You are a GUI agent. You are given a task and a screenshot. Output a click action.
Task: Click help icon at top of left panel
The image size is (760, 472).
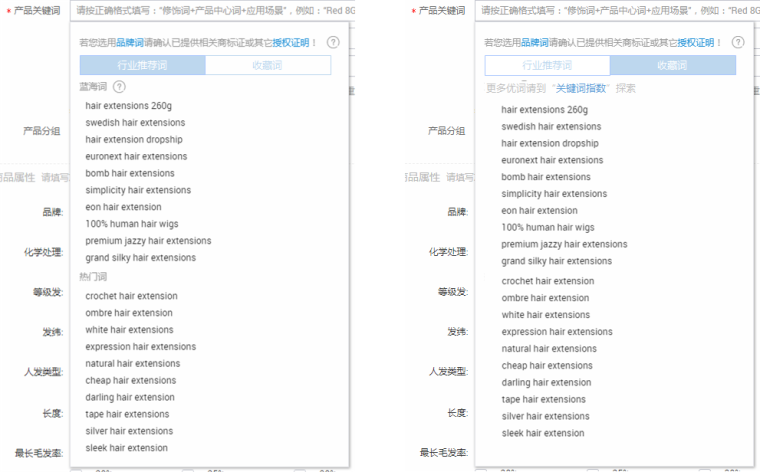(x=333, y=43)
